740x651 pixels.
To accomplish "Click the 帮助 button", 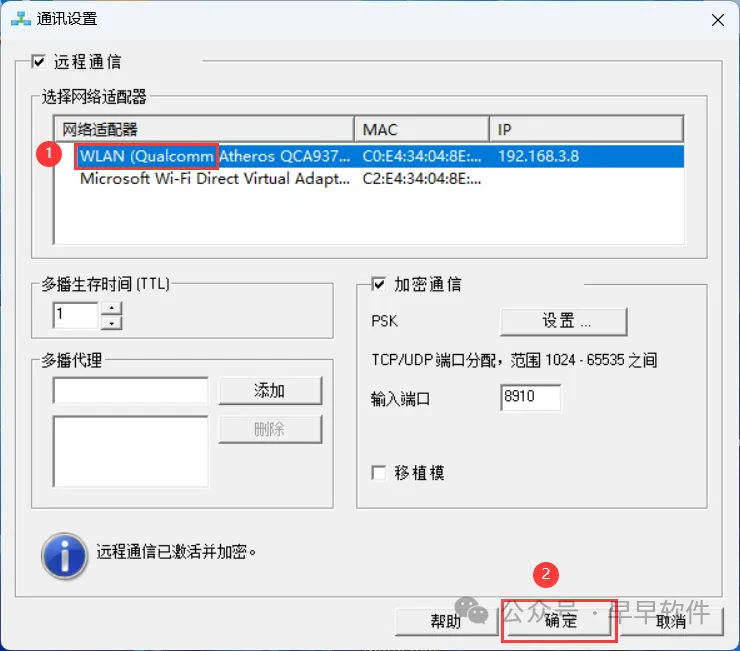I will point(446,621).
